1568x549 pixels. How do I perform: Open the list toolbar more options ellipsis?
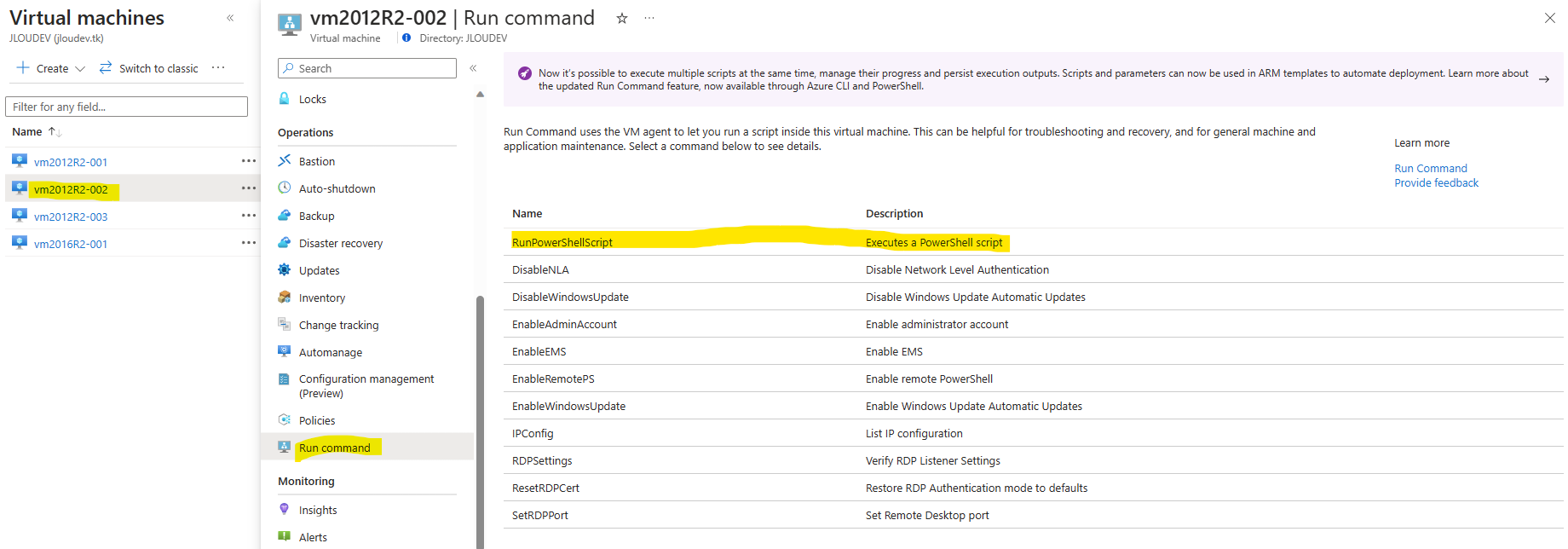coord(218,68)
